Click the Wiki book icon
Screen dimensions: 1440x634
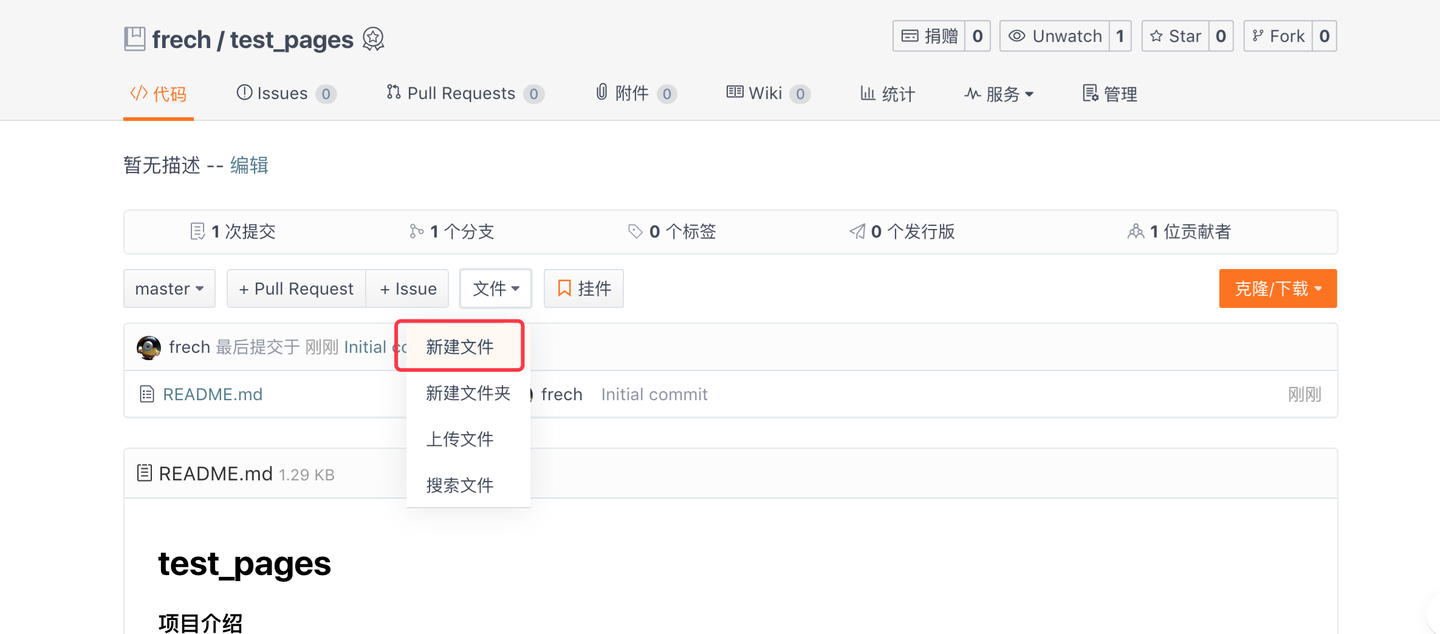tap(736, 92)
